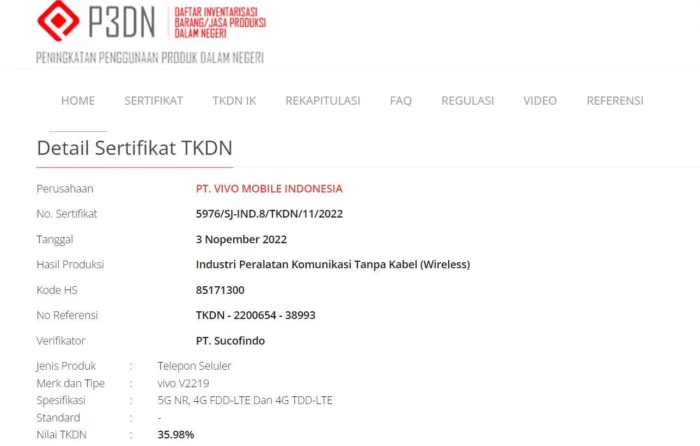This screenshot has height=446, width=700.
Task: Select REKAPITULASI in the navigation bar
Action: [323, 101]
